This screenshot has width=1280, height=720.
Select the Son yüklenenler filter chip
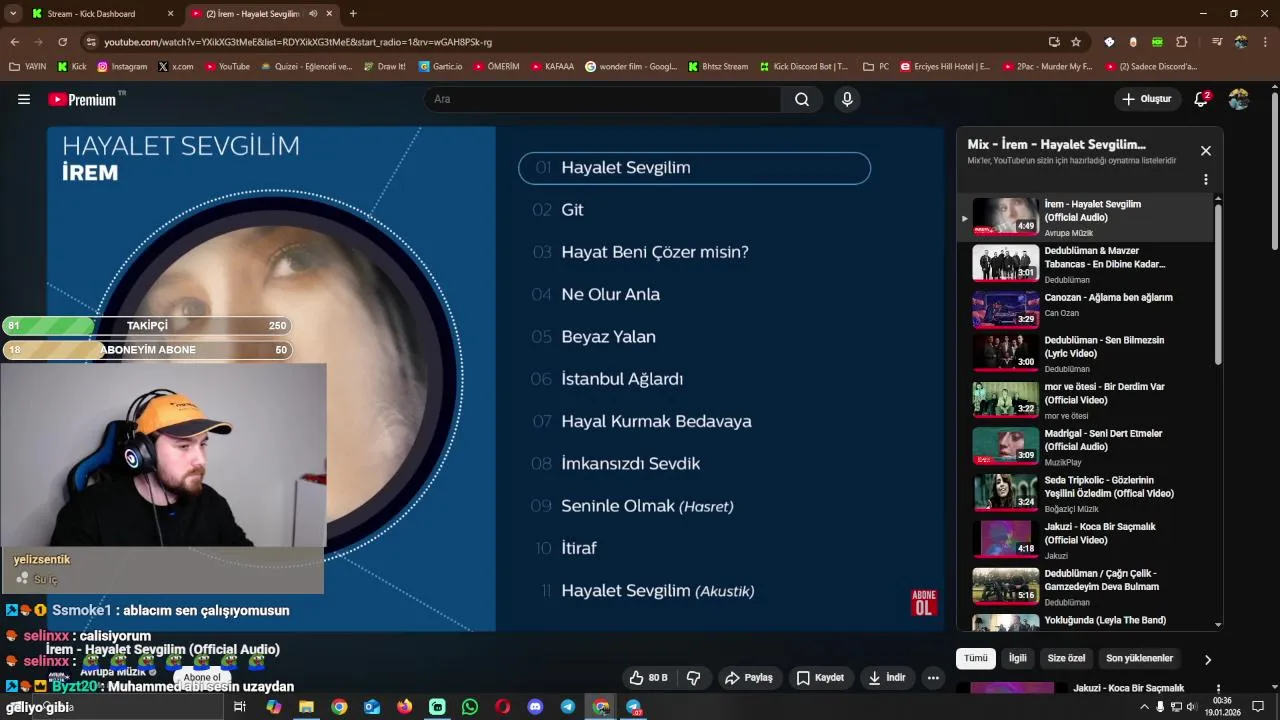[x=1139, y=658]
